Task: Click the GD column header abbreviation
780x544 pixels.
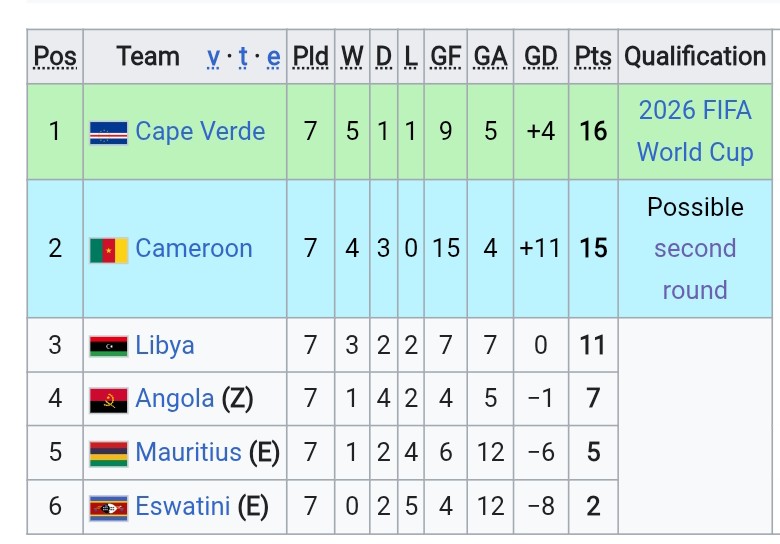Action: (x=541, y=56)
